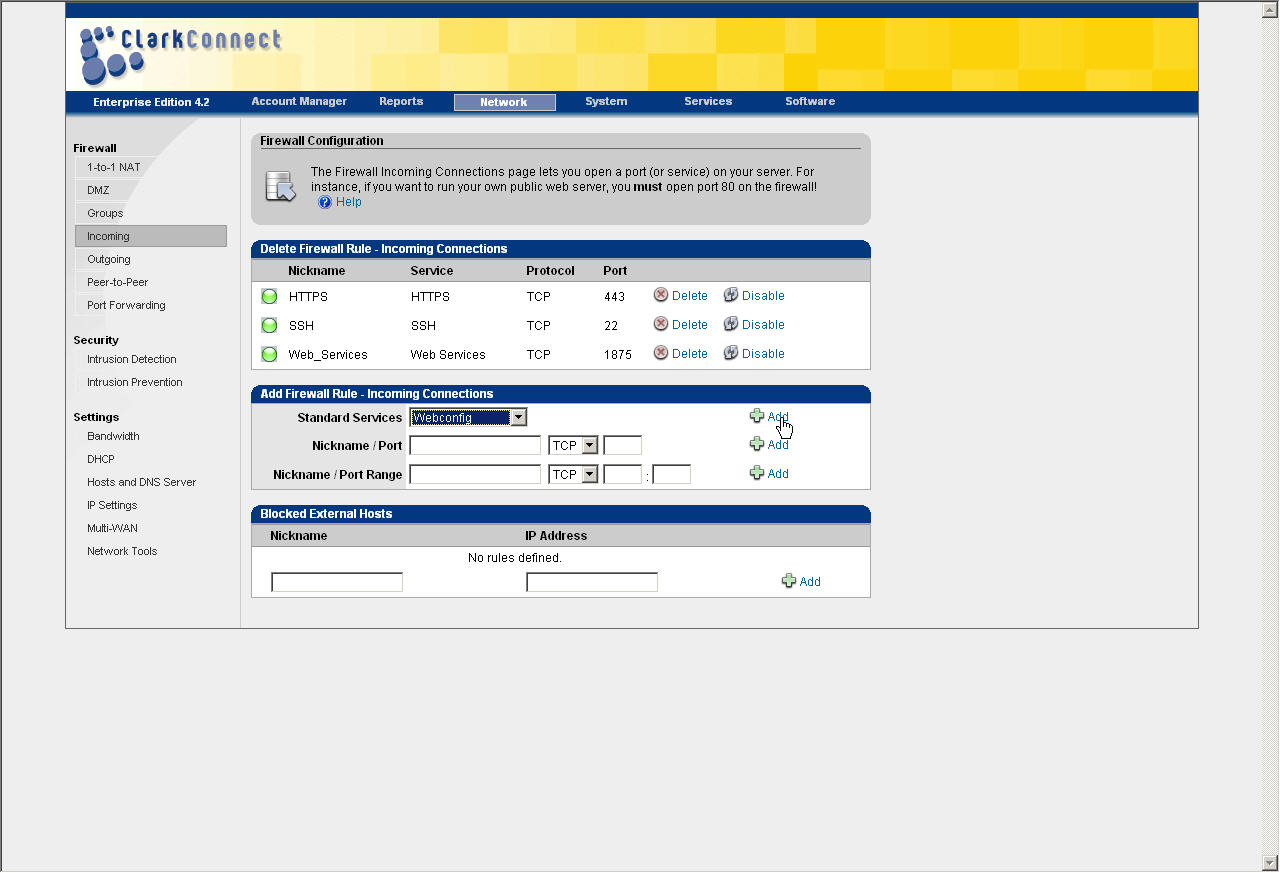Open the System menu tab
This screenshot has height=873, width=1280.
click(606, 101)
